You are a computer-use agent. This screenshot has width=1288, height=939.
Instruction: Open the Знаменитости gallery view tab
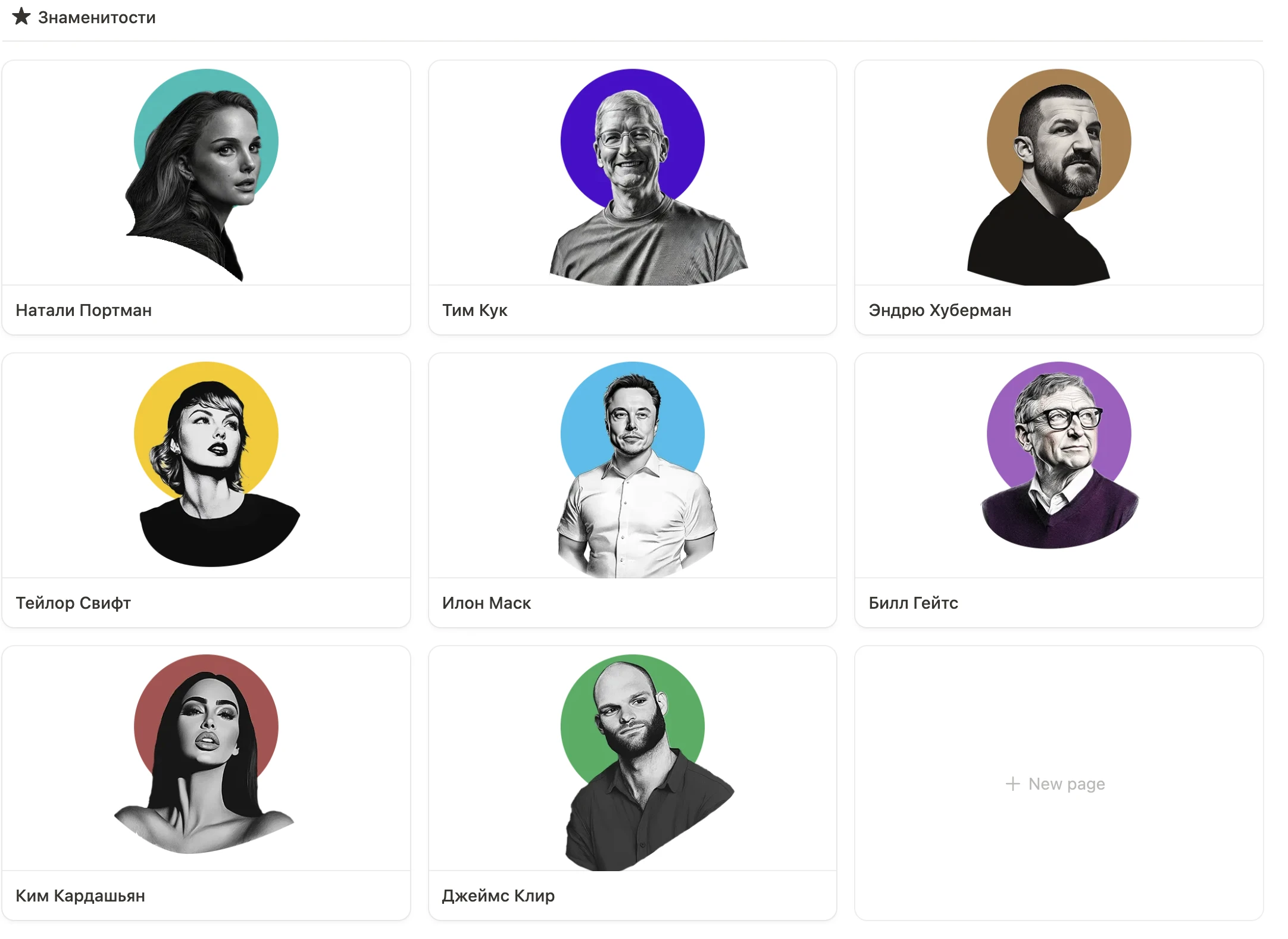click(84, 17)
